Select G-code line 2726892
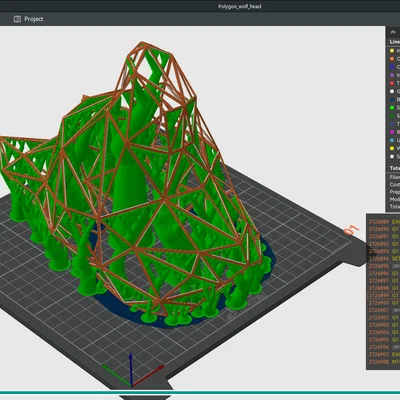 tap(383, 244)
